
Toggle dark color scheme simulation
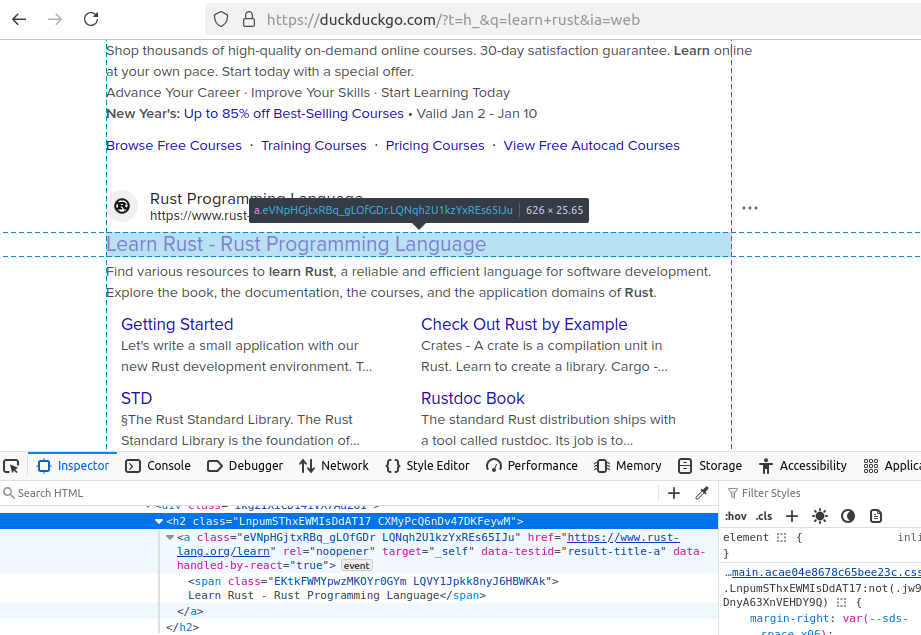click(x=848, y=516)
